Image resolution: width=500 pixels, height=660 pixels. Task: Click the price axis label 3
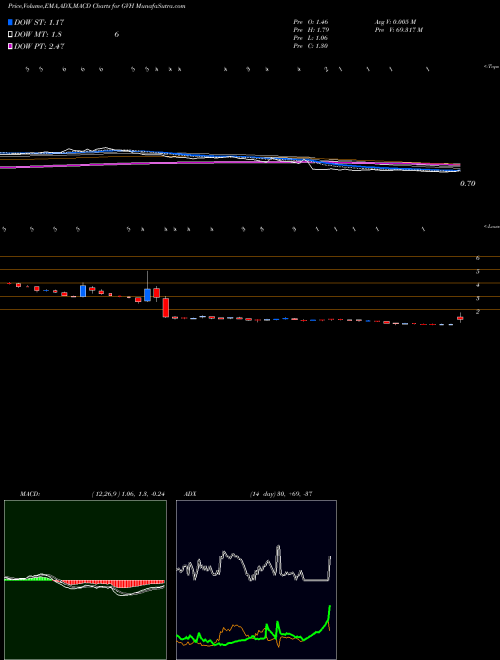pyautogui.click(x=478, y=298)
